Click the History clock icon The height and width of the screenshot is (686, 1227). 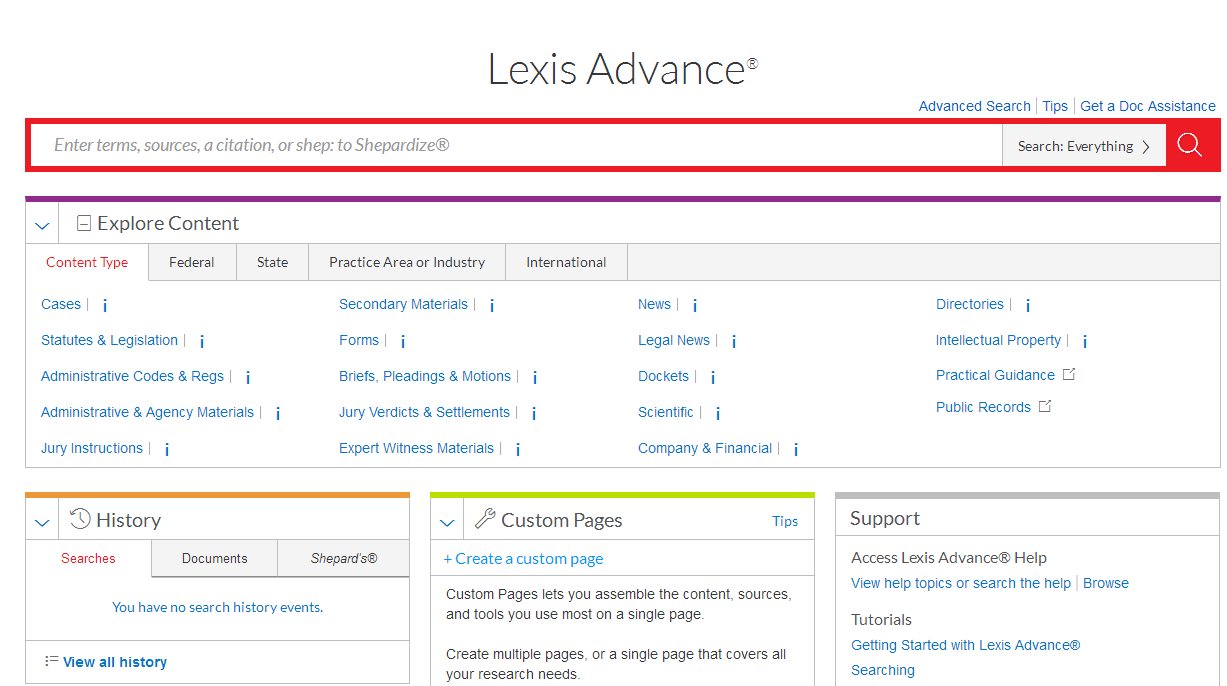[80, 519]
